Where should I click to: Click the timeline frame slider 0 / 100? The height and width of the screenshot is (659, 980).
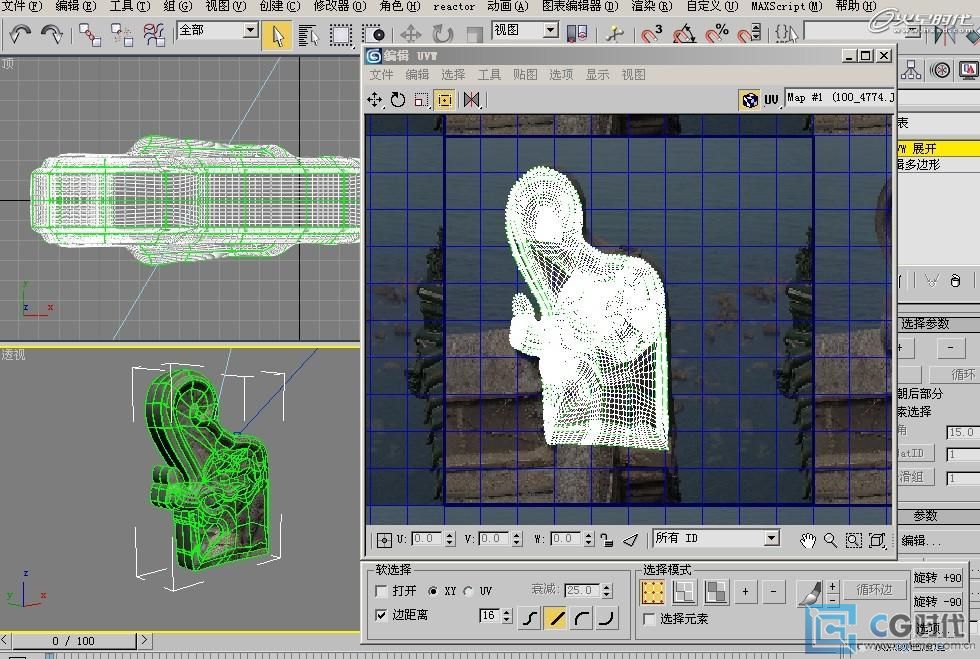(x=74, y=641)
